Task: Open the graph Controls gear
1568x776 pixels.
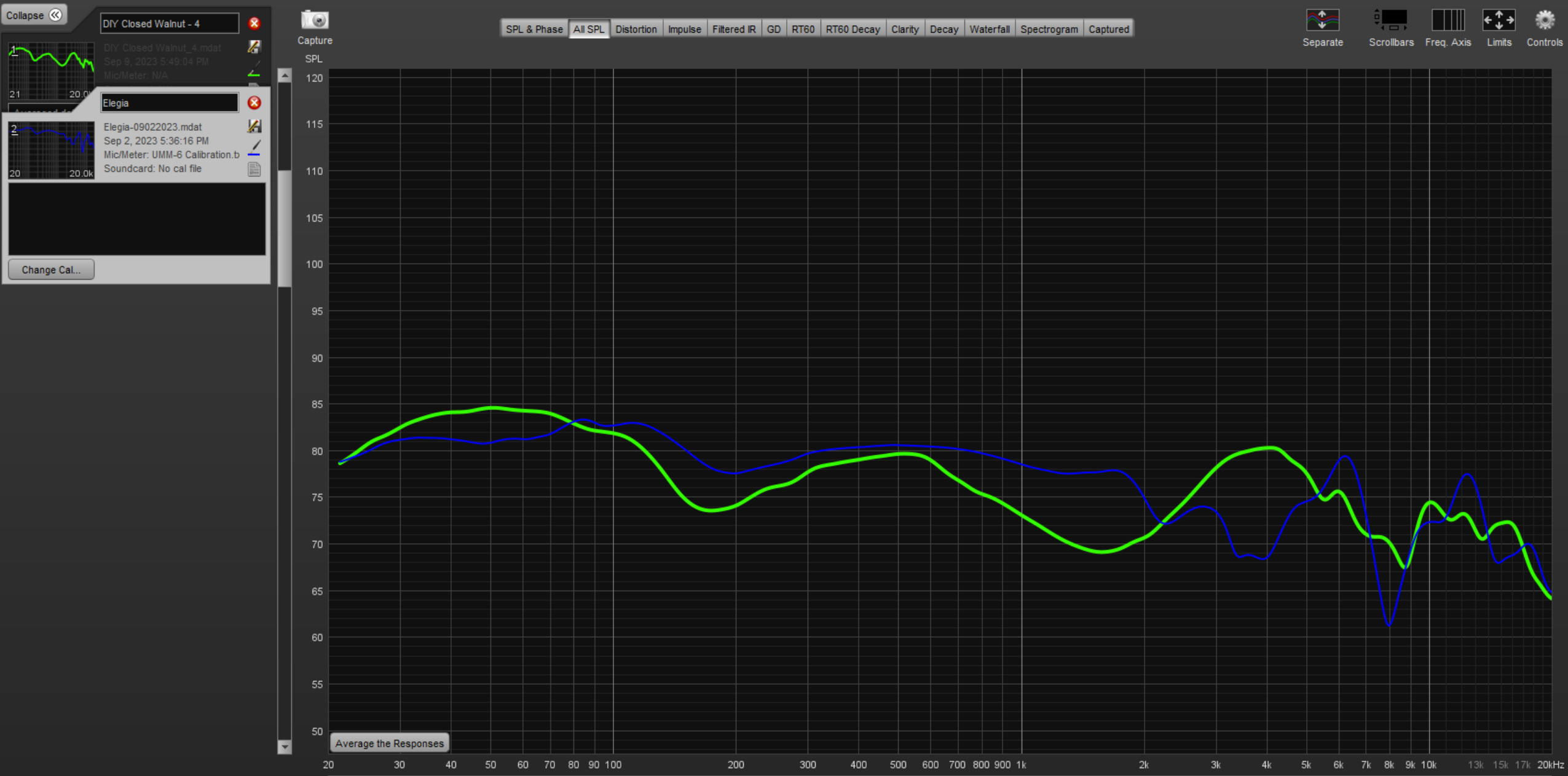Action: point(1544,28)
